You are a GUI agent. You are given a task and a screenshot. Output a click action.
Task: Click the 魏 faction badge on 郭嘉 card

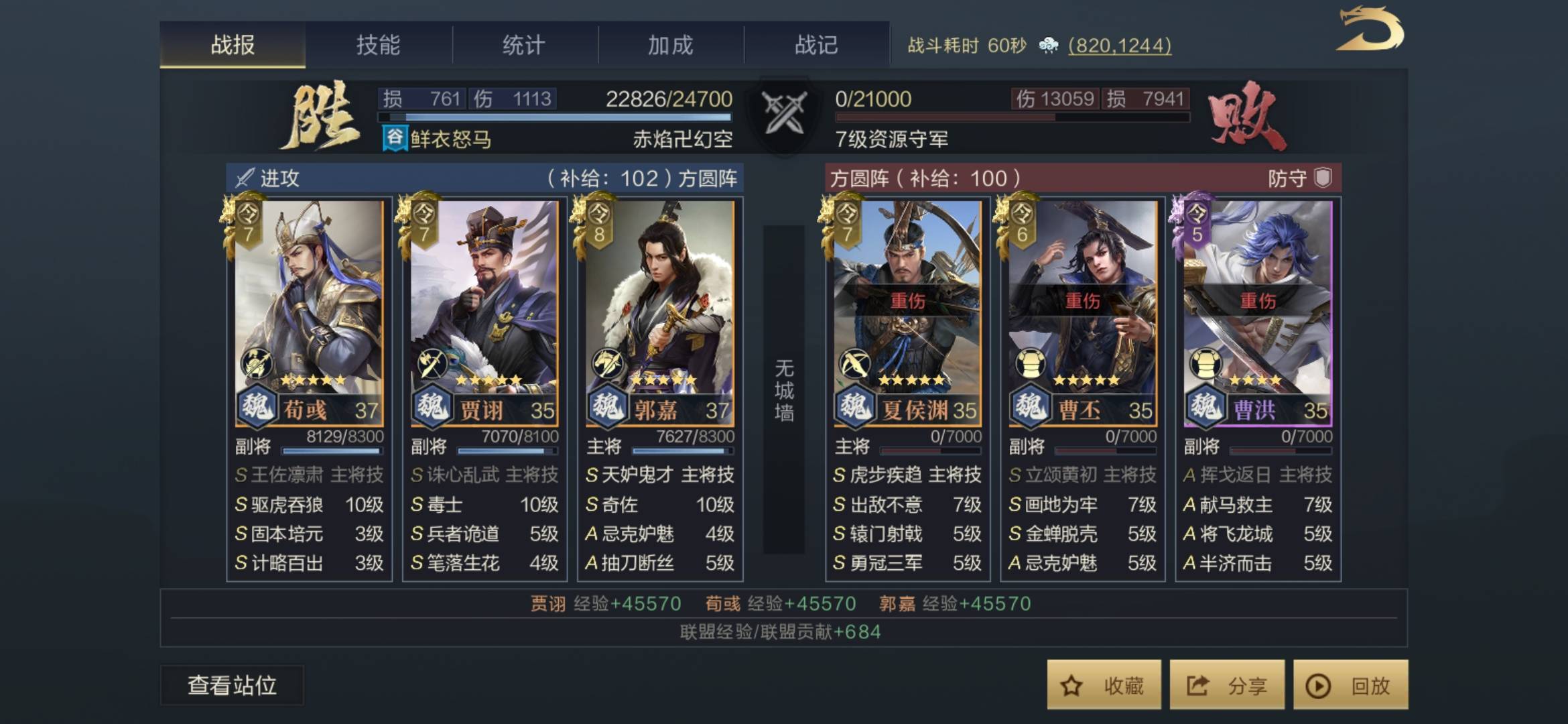(x=608, y=407)
